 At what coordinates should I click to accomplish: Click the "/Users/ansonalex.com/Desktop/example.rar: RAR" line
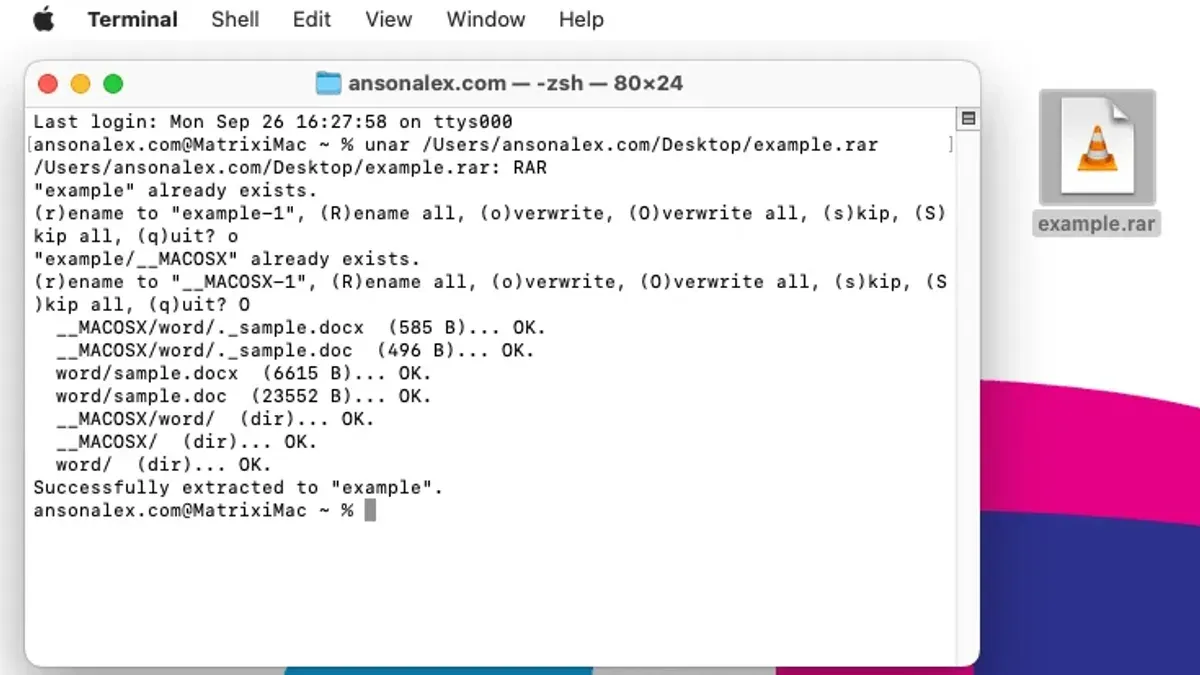coord(290,168)
